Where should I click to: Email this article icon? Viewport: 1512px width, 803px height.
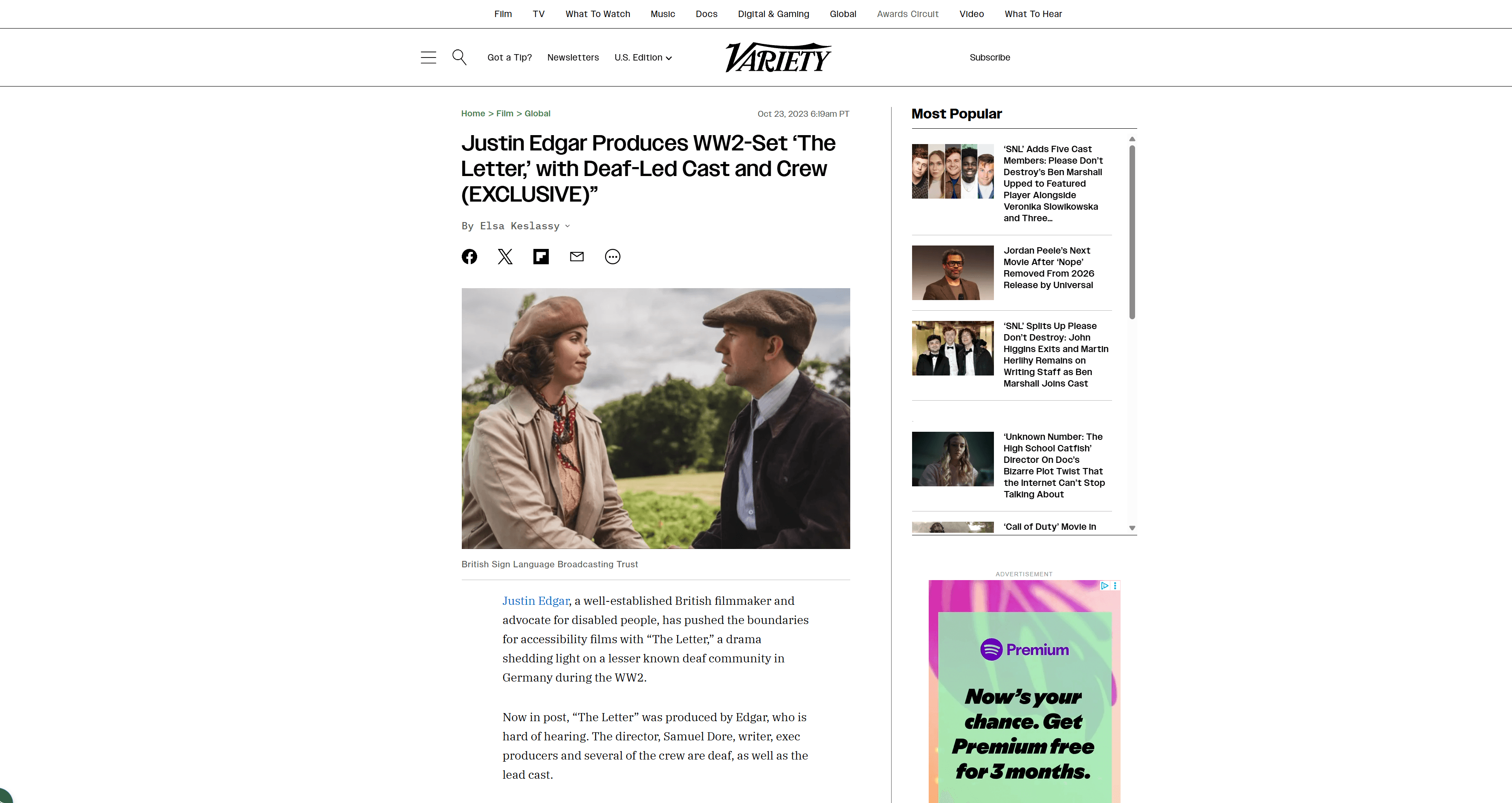pos(577,256)
